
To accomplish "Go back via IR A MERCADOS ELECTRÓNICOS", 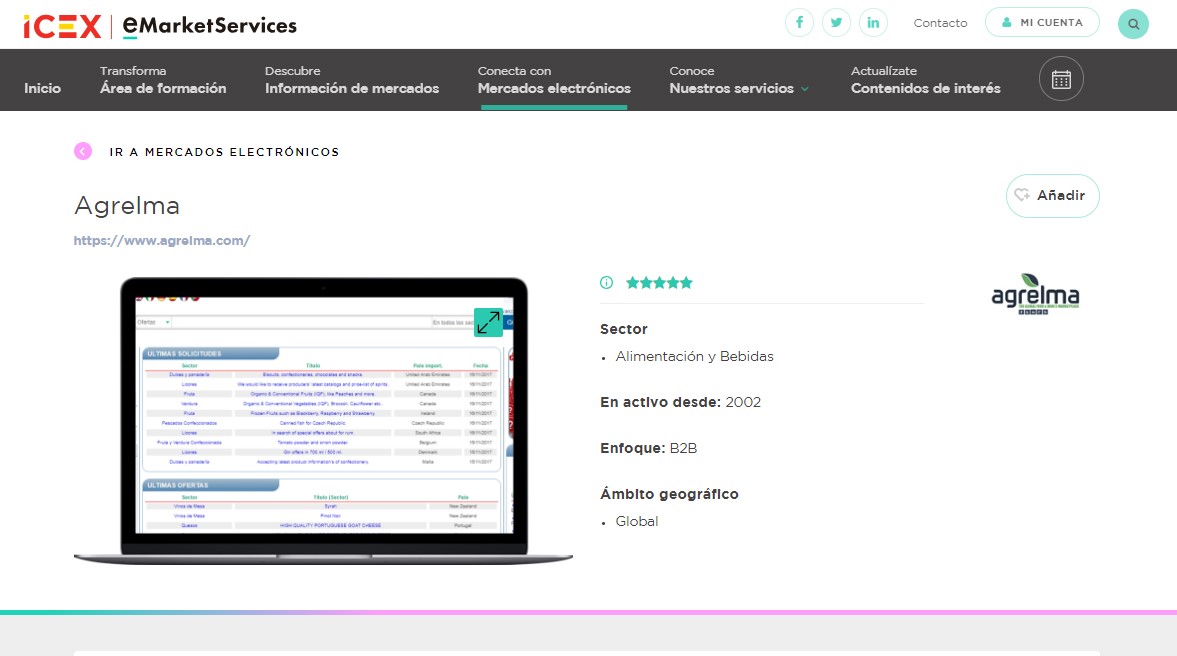I will pyautogui.click(x=224, y=152).
